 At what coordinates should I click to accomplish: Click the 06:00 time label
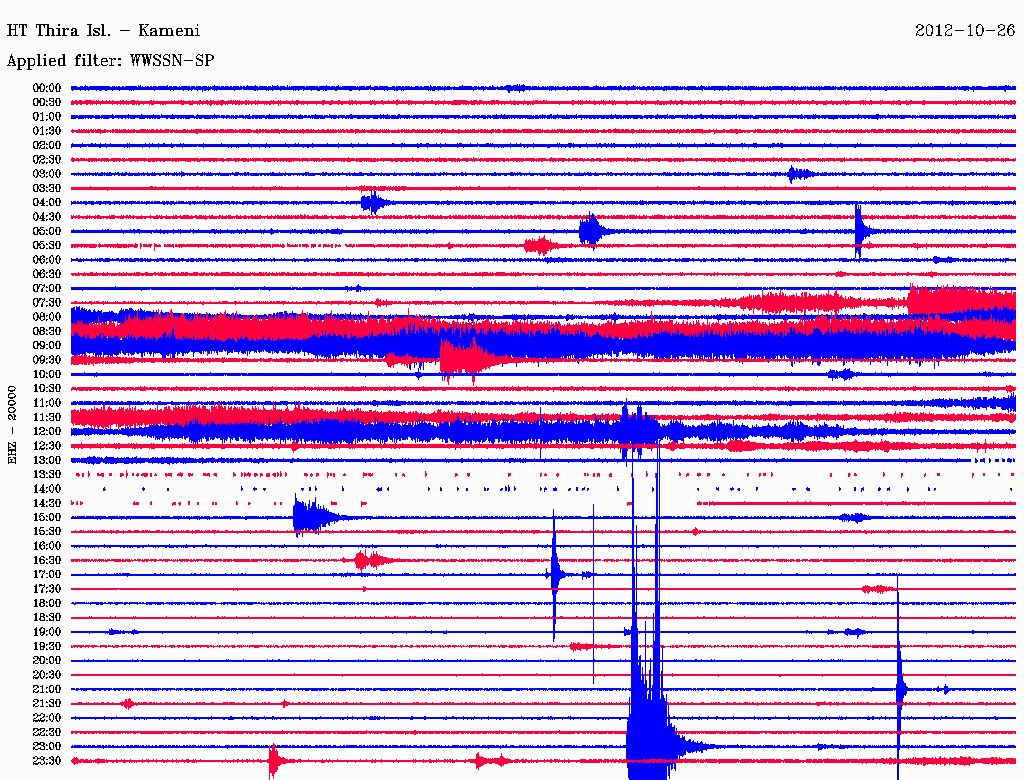pos(47,260)
